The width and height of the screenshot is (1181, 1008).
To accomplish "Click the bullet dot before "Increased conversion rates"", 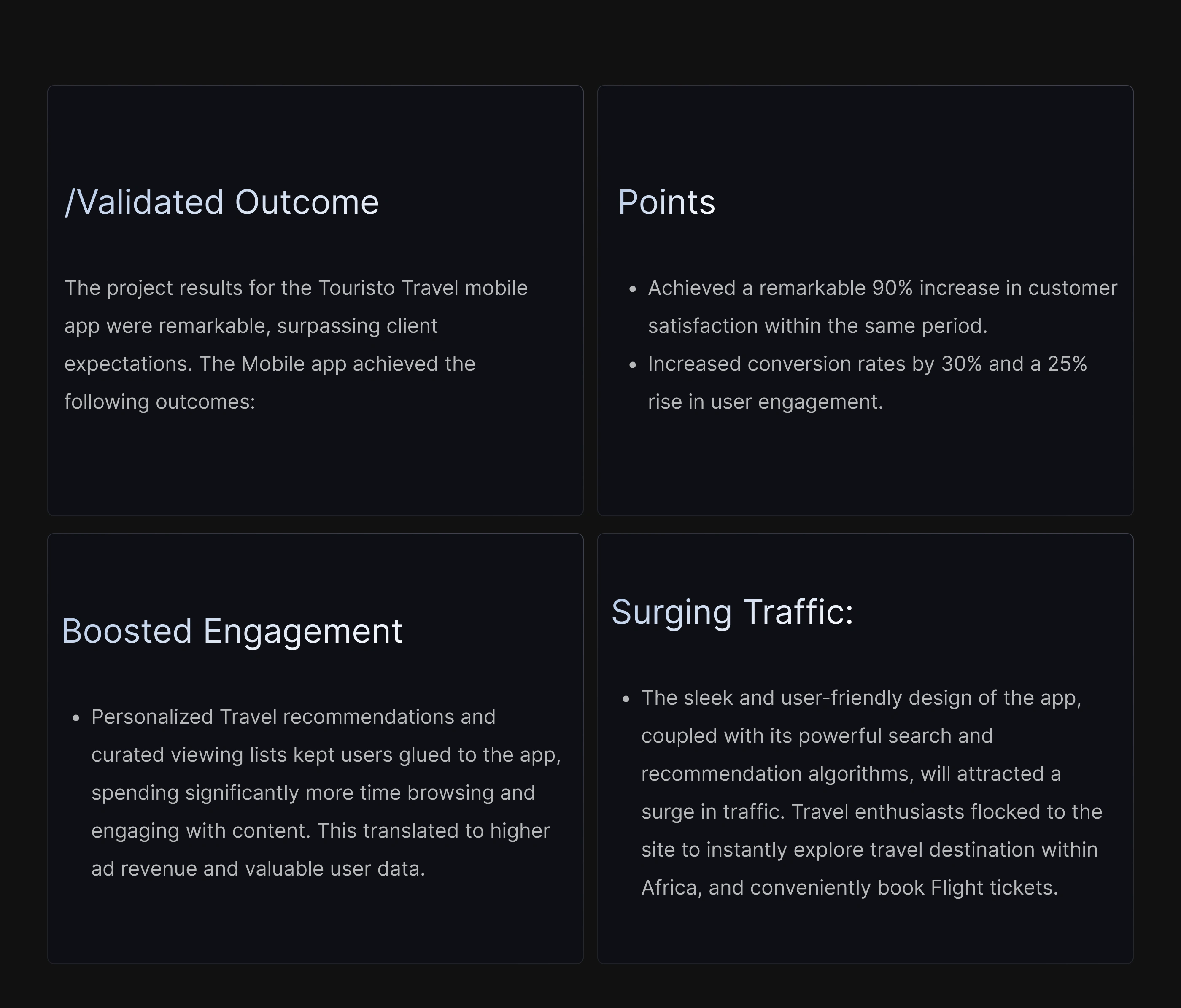I will coord(632,365).
